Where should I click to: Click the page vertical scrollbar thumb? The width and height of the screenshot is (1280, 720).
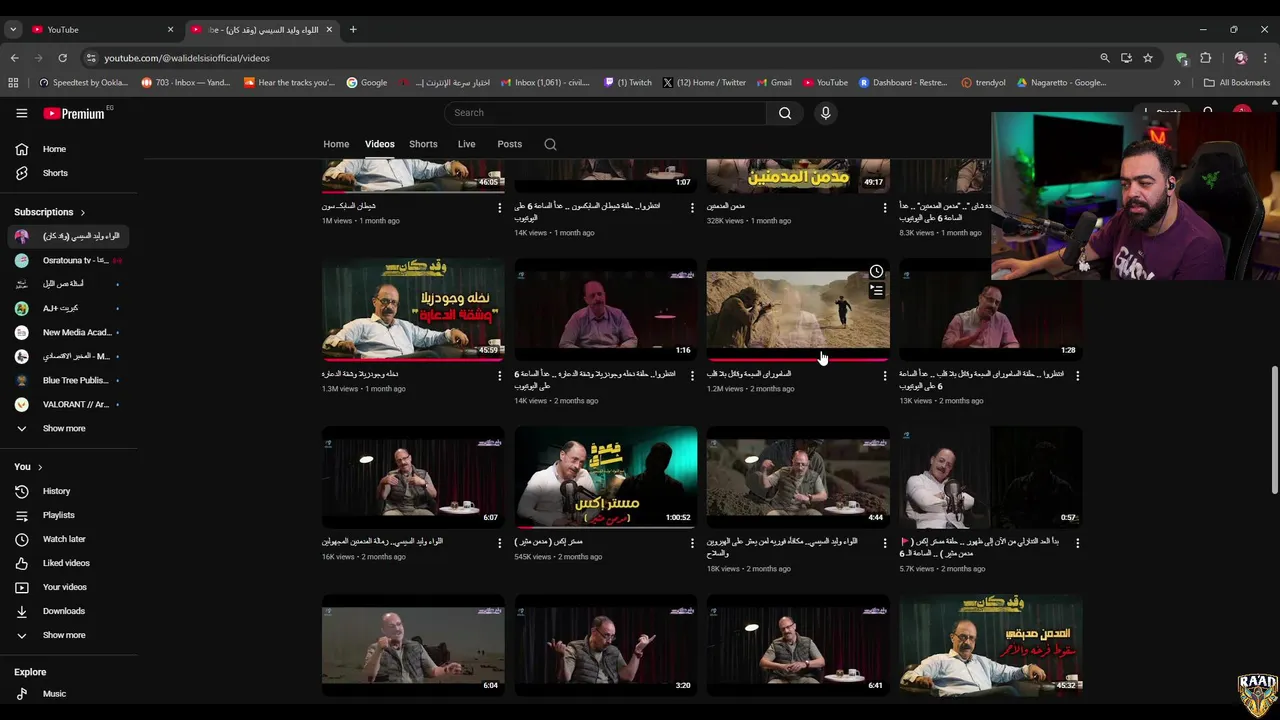(1274, 428)
